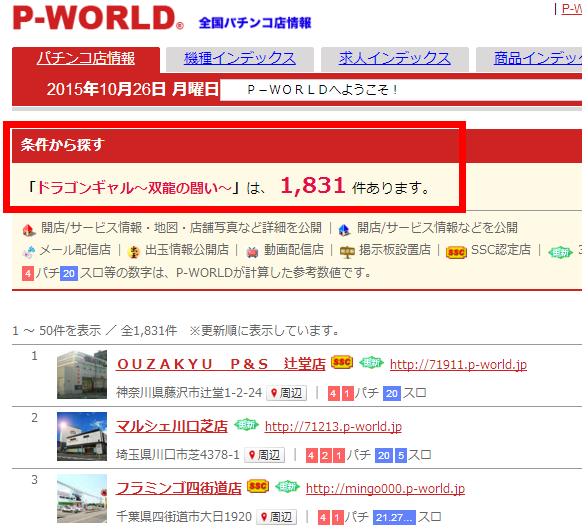The width and height of the screenshot is (582, 526).
Task: Click red 2 パチ badge for マルシェ川口芝店
Action: click(325, 455)
